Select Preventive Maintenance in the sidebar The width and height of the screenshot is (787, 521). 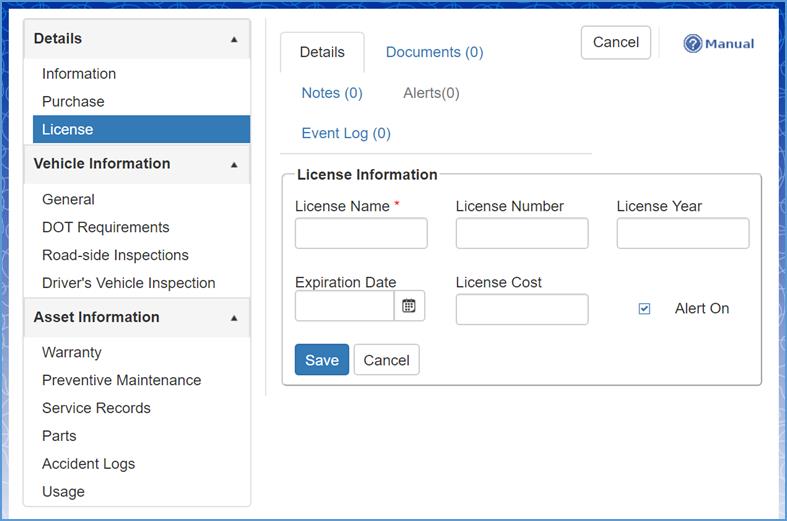point(121,380)
